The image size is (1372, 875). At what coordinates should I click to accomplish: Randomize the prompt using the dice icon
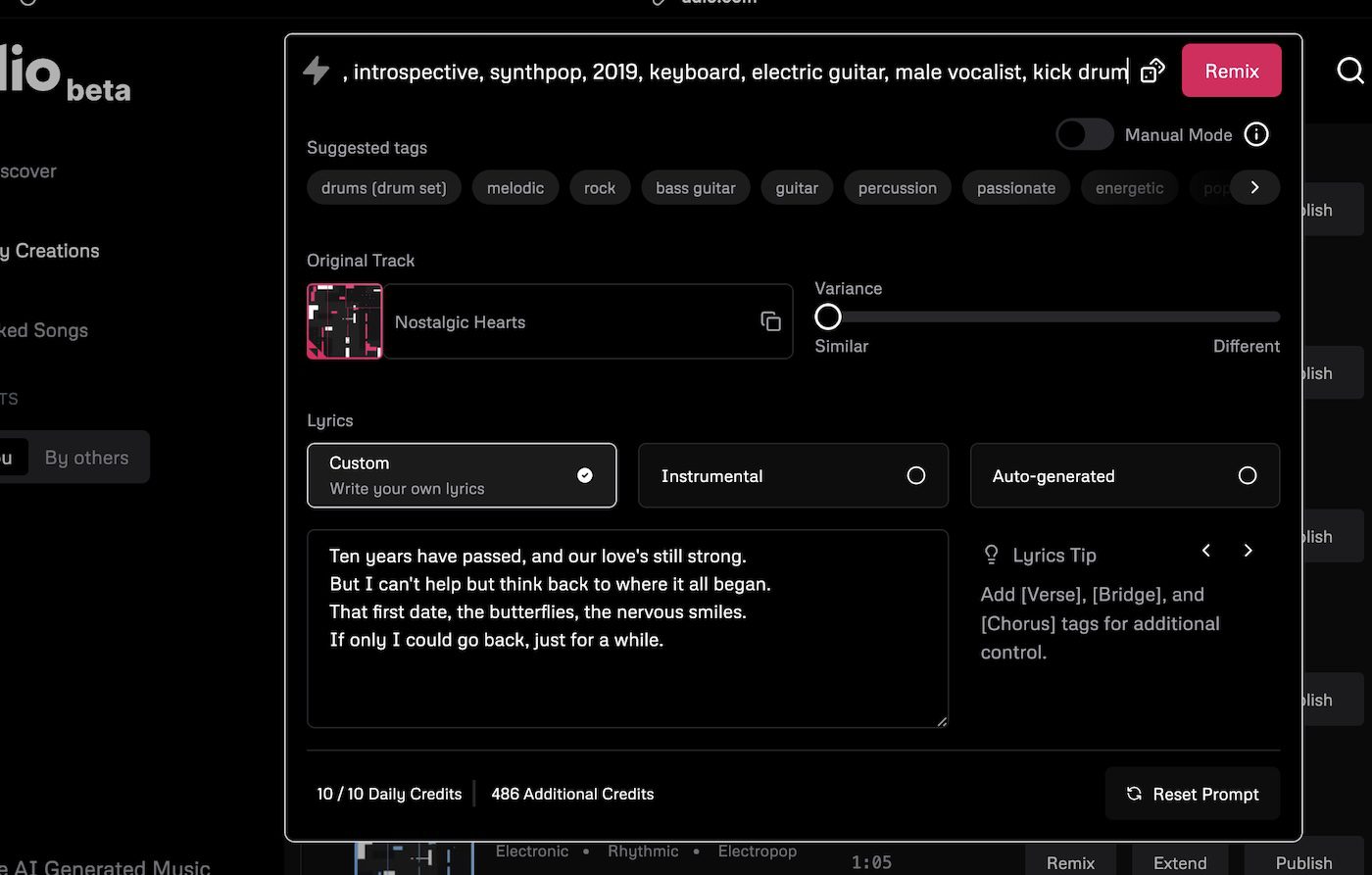1152,70
